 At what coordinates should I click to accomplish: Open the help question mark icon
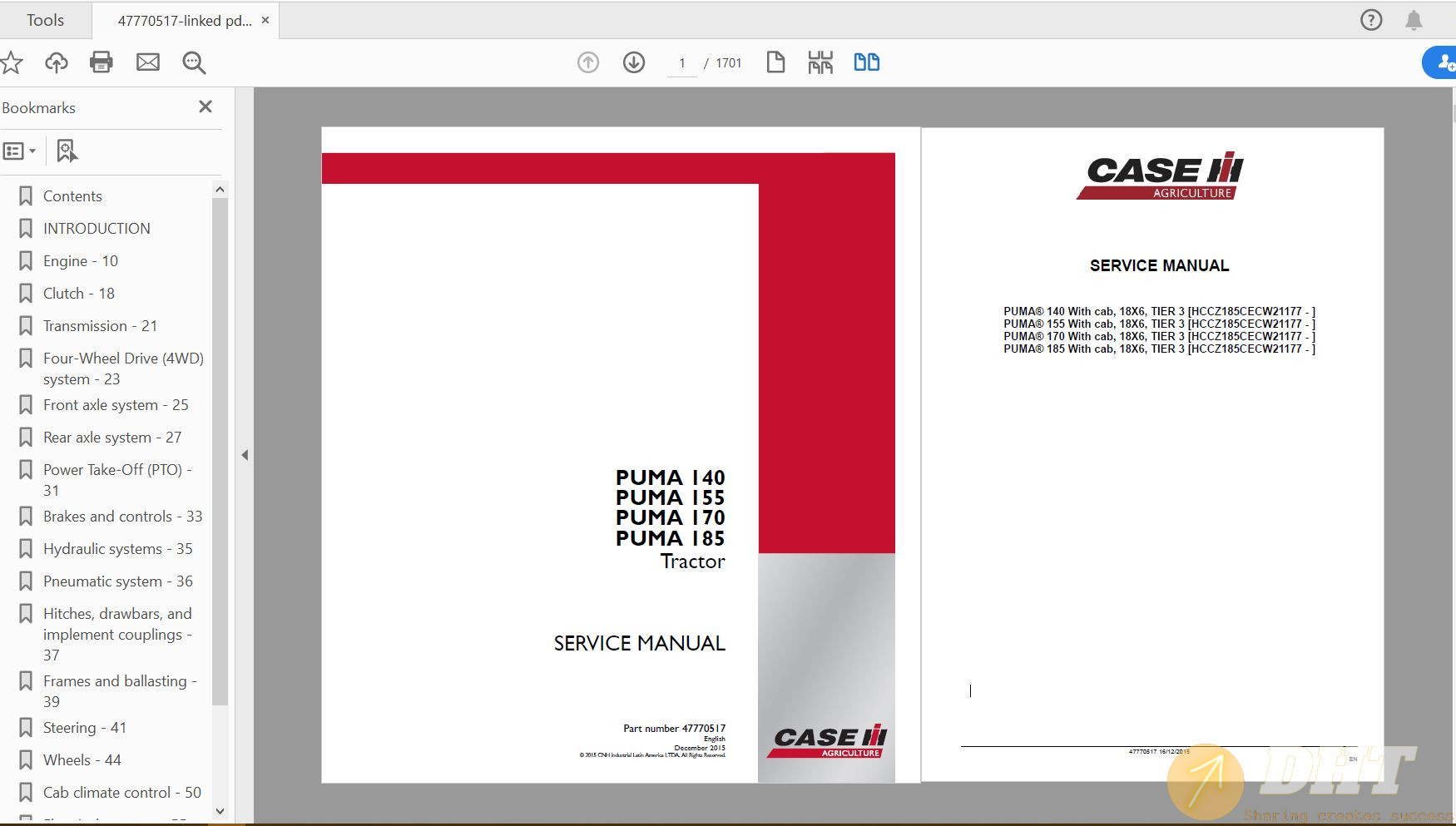(1371, 20)
